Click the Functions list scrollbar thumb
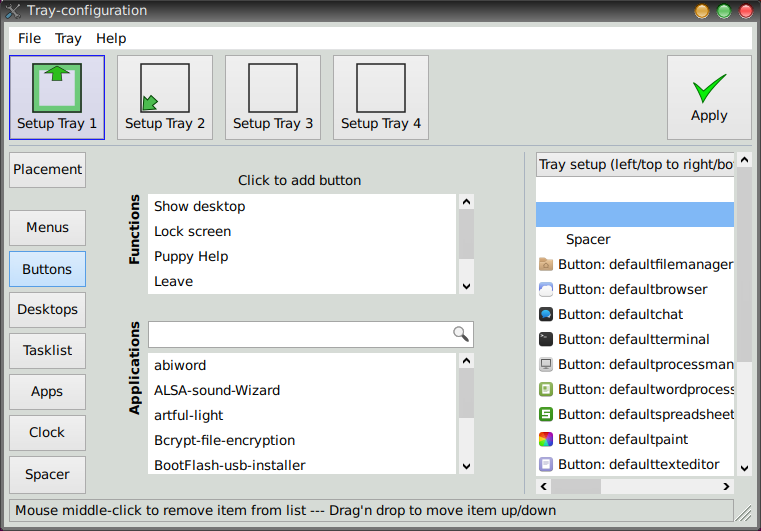Screen dimensions: 761x531 [466, 234]
